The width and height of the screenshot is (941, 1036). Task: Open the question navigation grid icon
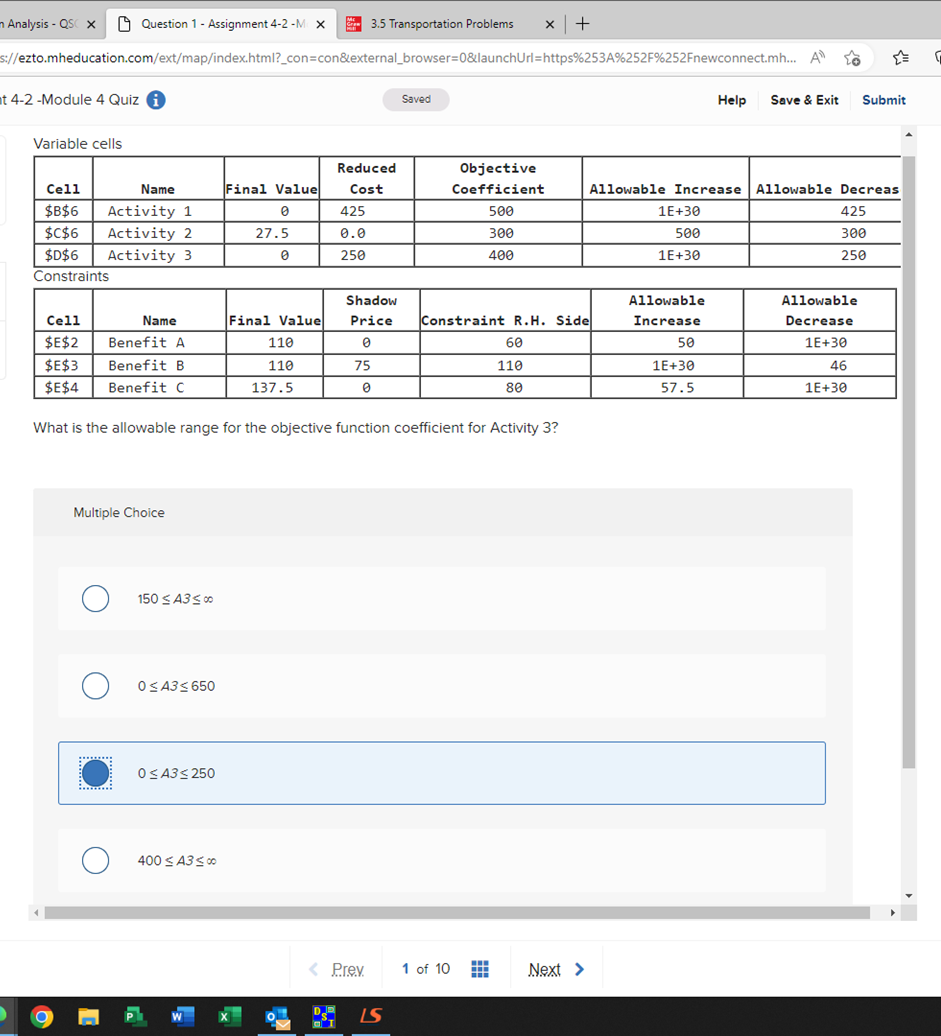[x=479, y=968]
